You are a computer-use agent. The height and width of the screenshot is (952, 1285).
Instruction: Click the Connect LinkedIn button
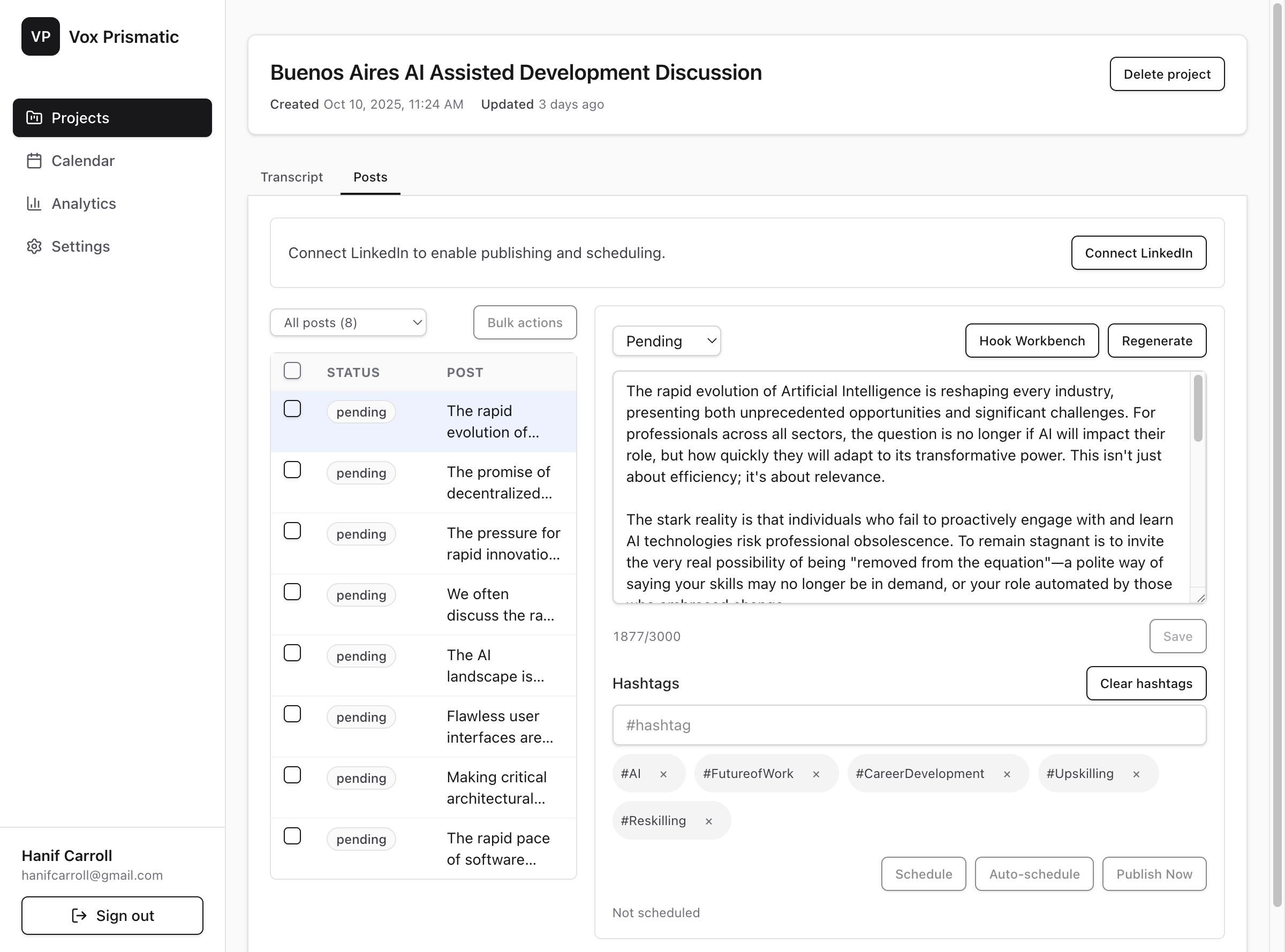[1138, 253]
